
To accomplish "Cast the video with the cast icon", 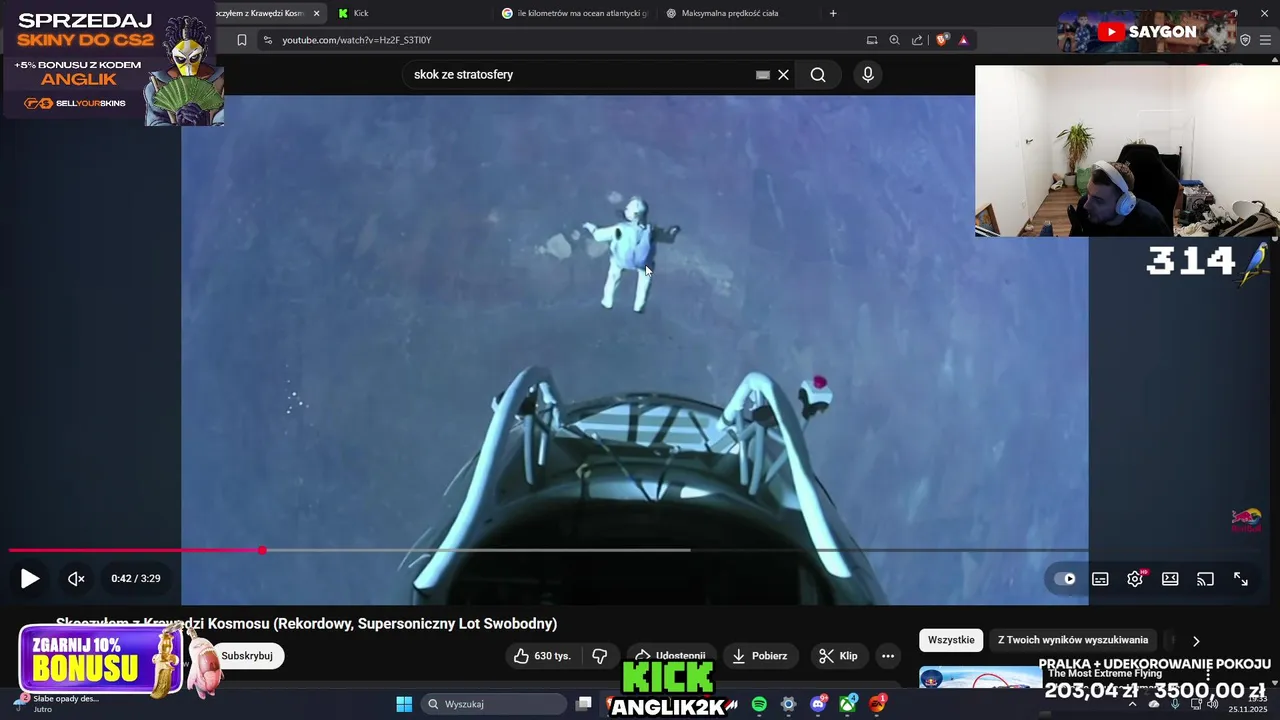I will (1205, 579).
